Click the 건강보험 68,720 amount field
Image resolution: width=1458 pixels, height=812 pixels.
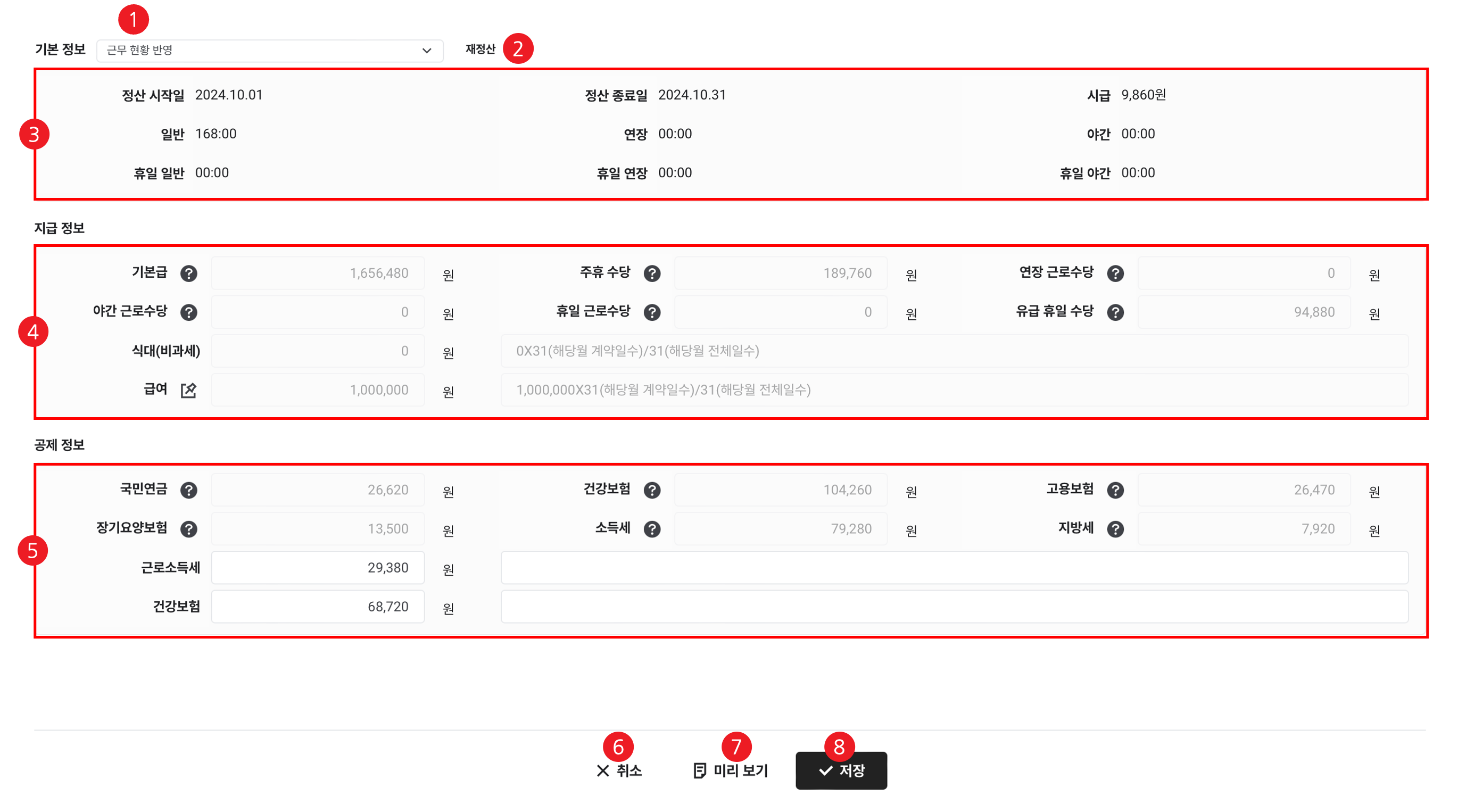(x=318, y=607)
